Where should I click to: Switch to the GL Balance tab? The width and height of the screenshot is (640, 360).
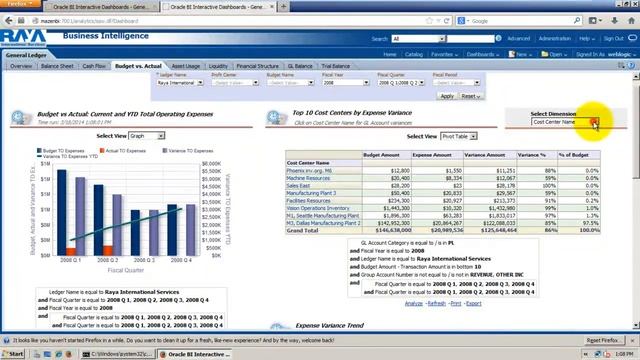click(300, 66)
